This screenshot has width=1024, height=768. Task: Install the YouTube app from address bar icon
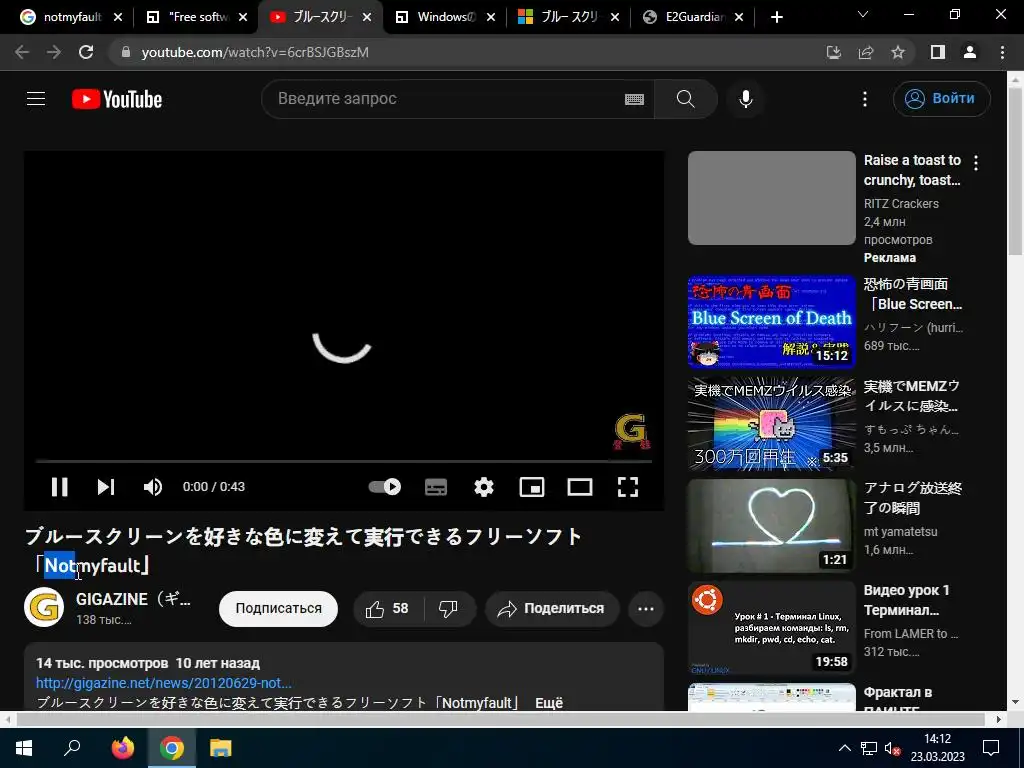tap(833, 52)
